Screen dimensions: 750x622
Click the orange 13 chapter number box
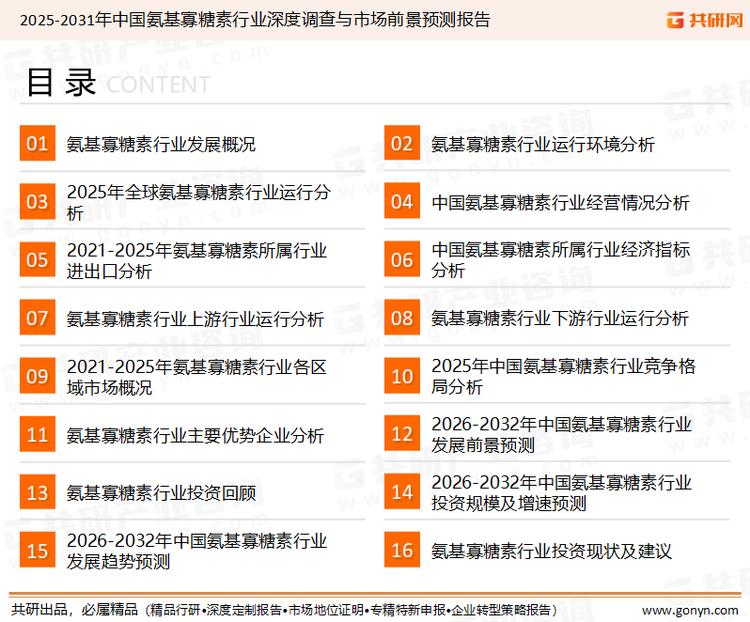click(x=37, y=492)
